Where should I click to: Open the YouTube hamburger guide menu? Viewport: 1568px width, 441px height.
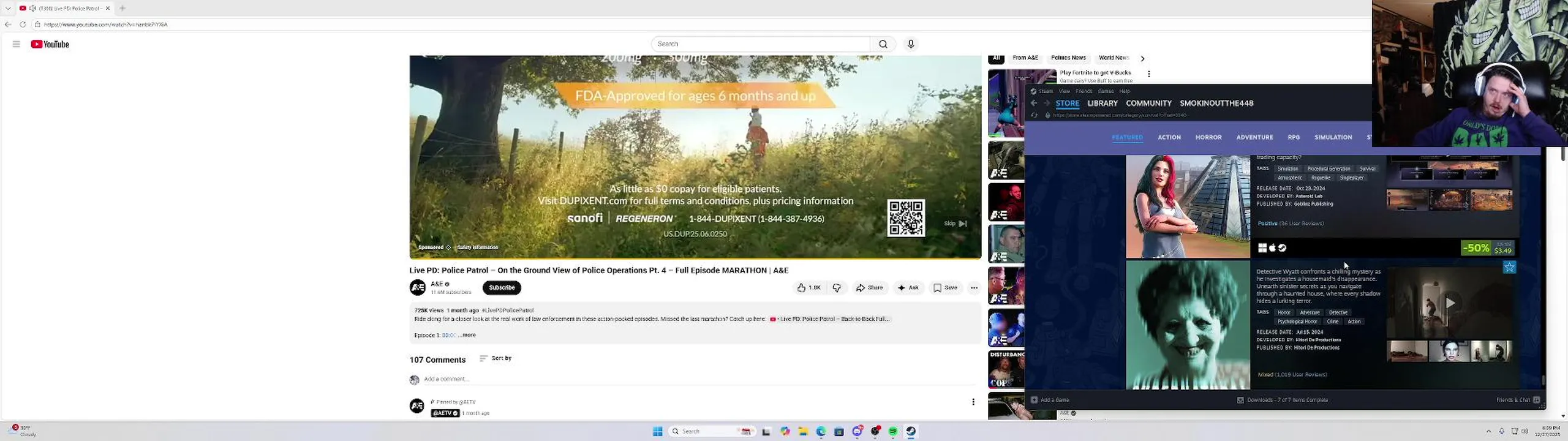[x=16, y=44]
